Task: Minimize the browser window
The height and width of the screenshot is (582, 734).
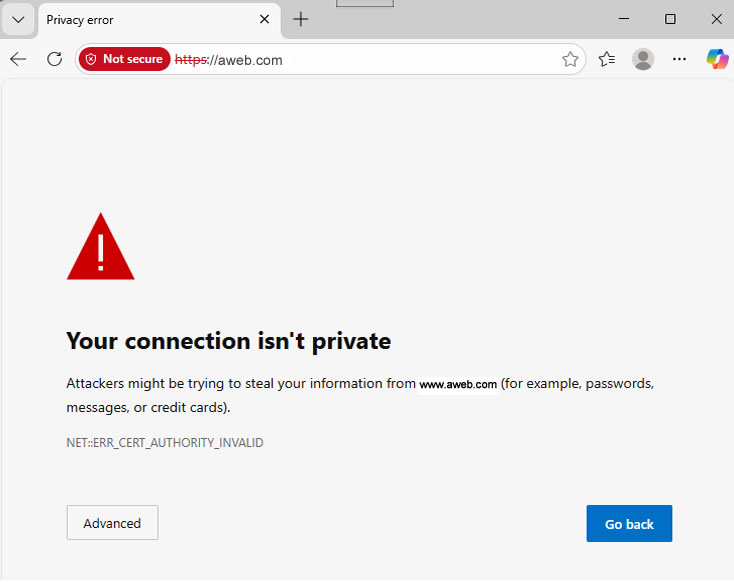Action: tap(623, 19)
